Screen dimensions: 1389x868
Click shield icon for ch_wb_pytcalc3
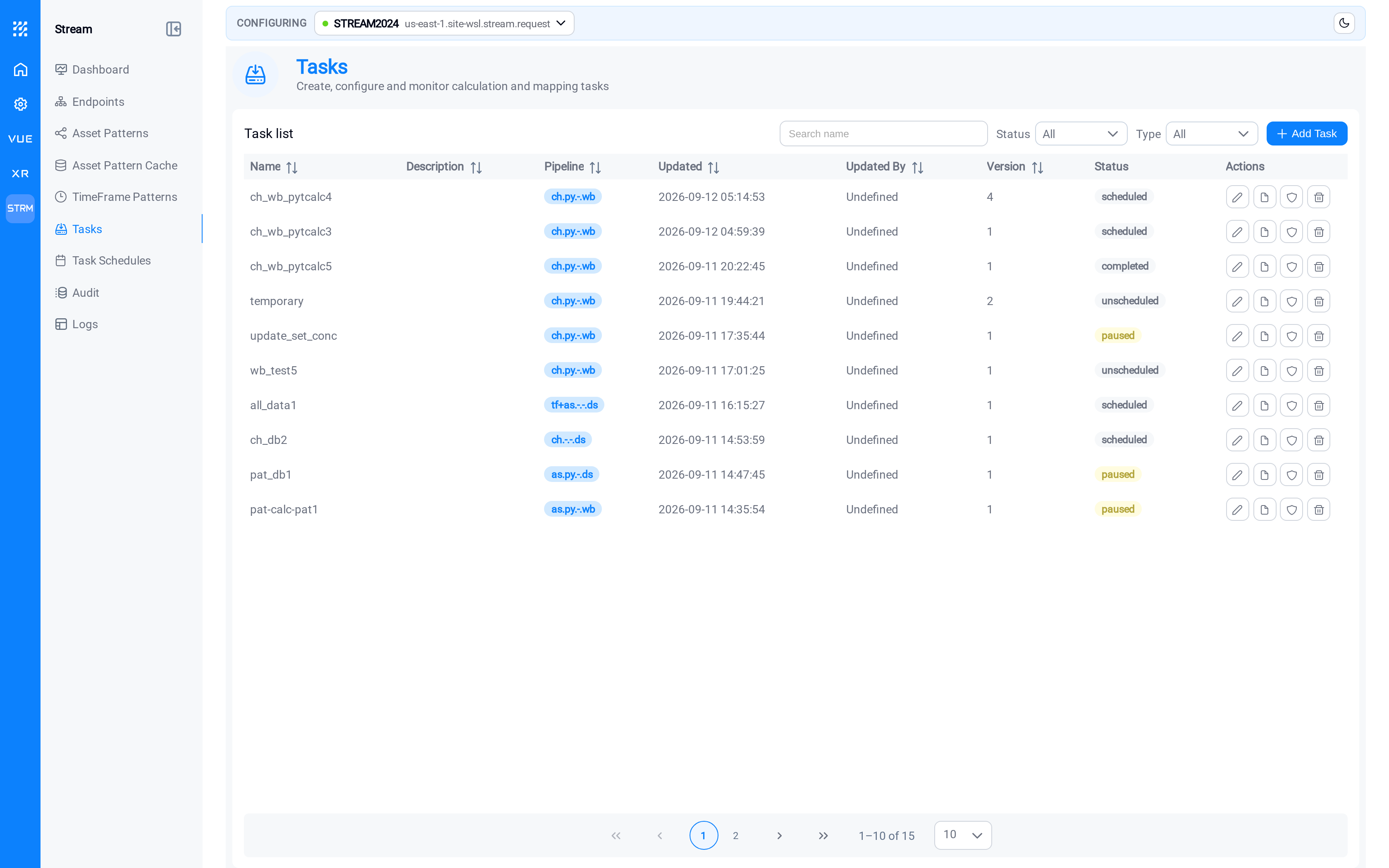tap(1291, 232)
